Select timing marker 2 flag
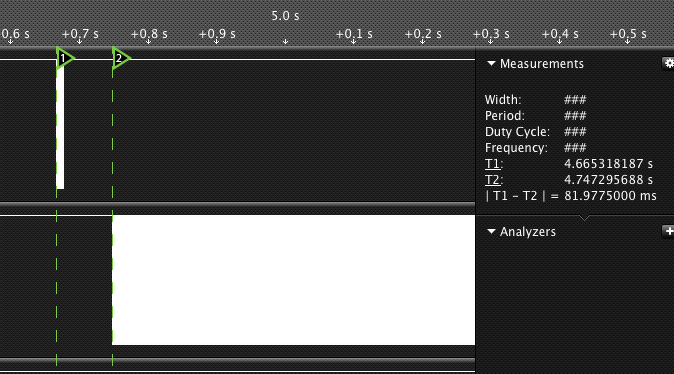Image resolution: width=674 pixels, height=374 pixels. pos(120,58)
